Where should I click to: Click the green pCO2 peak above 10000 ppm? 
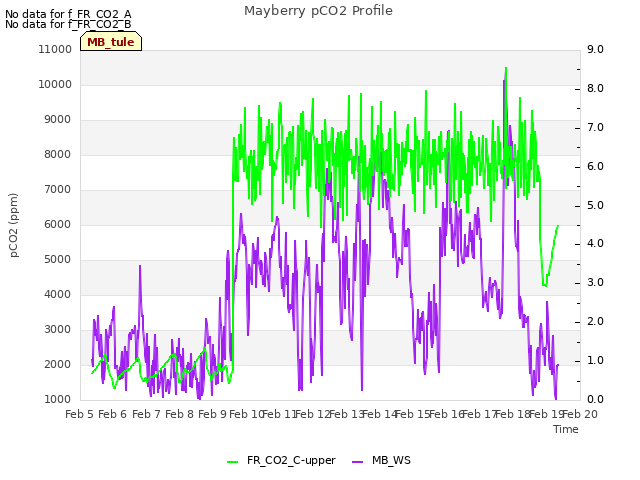pos(506,69)
